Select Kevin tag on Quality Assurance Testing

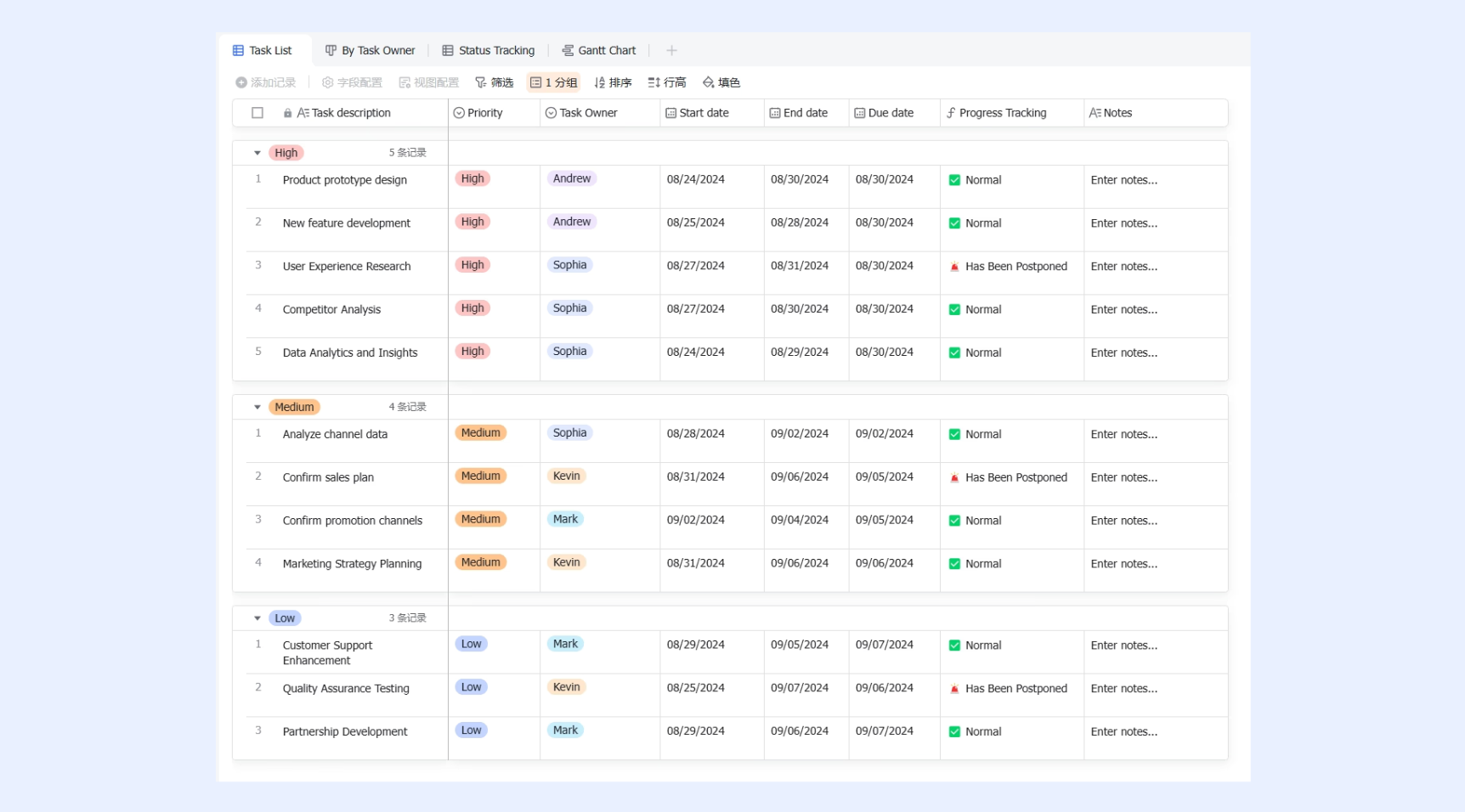pos(566,687)
